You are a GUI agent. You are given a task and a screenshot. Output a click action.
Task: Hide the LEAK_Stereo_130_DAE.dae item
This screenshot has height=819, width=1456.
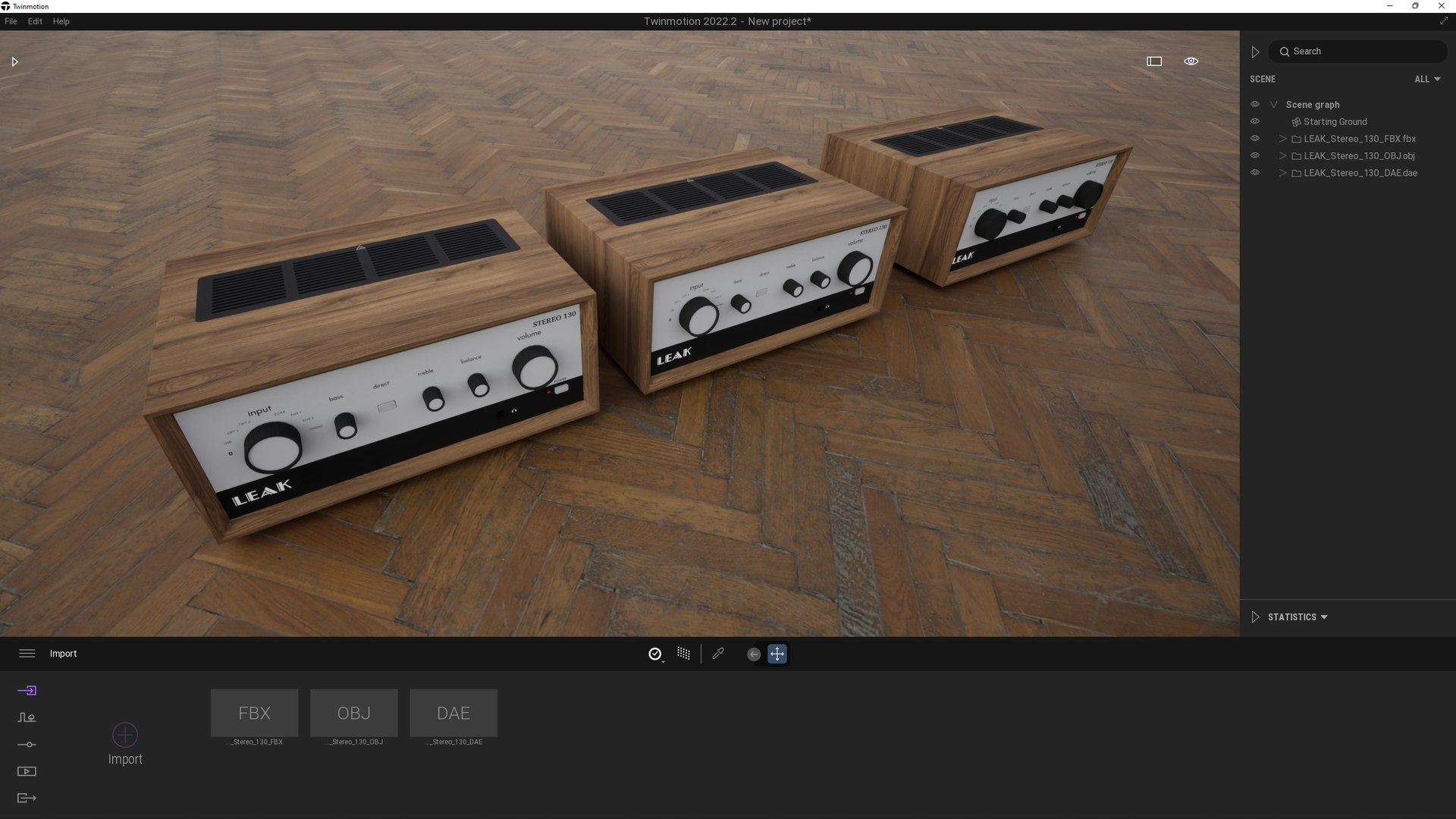point(1255,172)
